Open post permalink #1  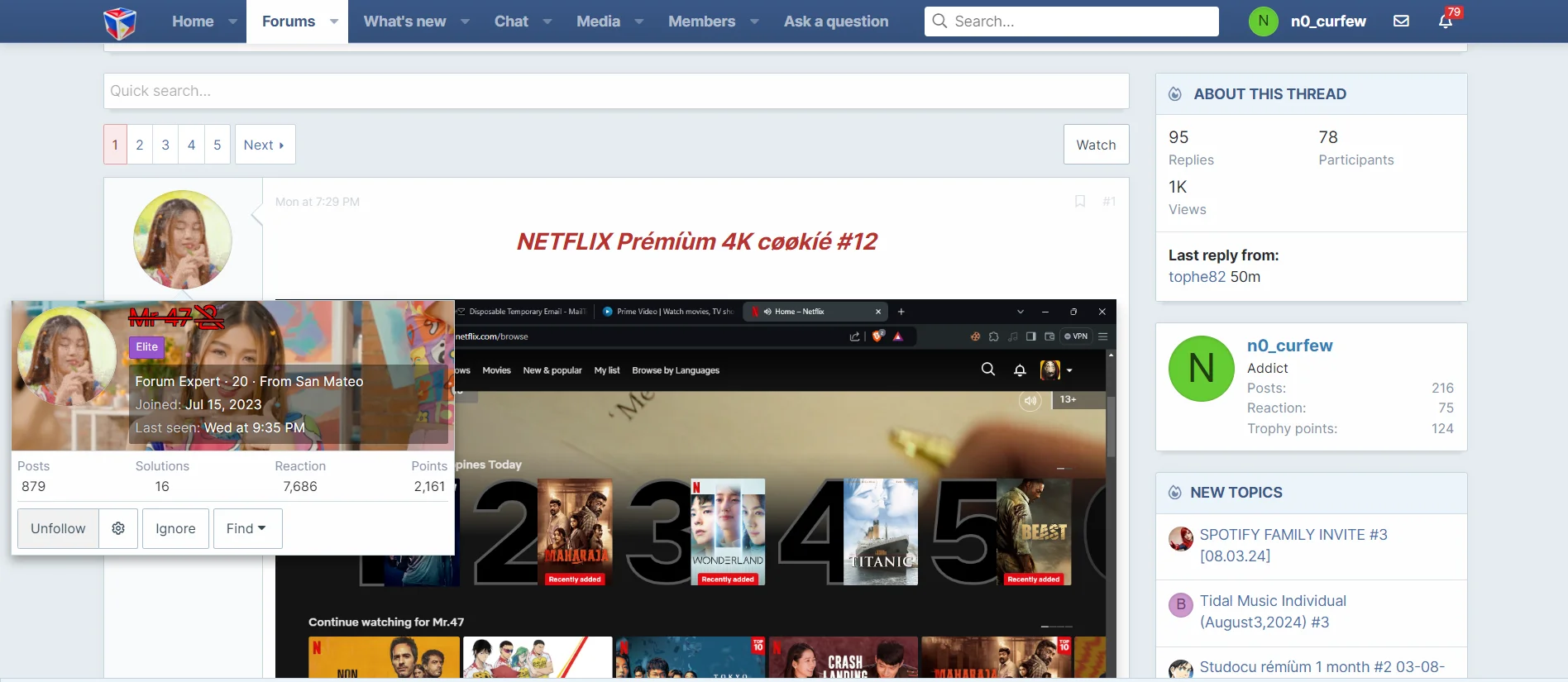click(1109, 201)
